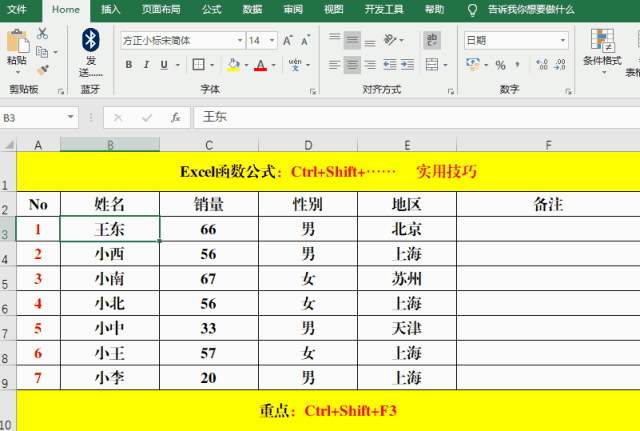Toggle wrap text button
640x431 pixels.
432,41
